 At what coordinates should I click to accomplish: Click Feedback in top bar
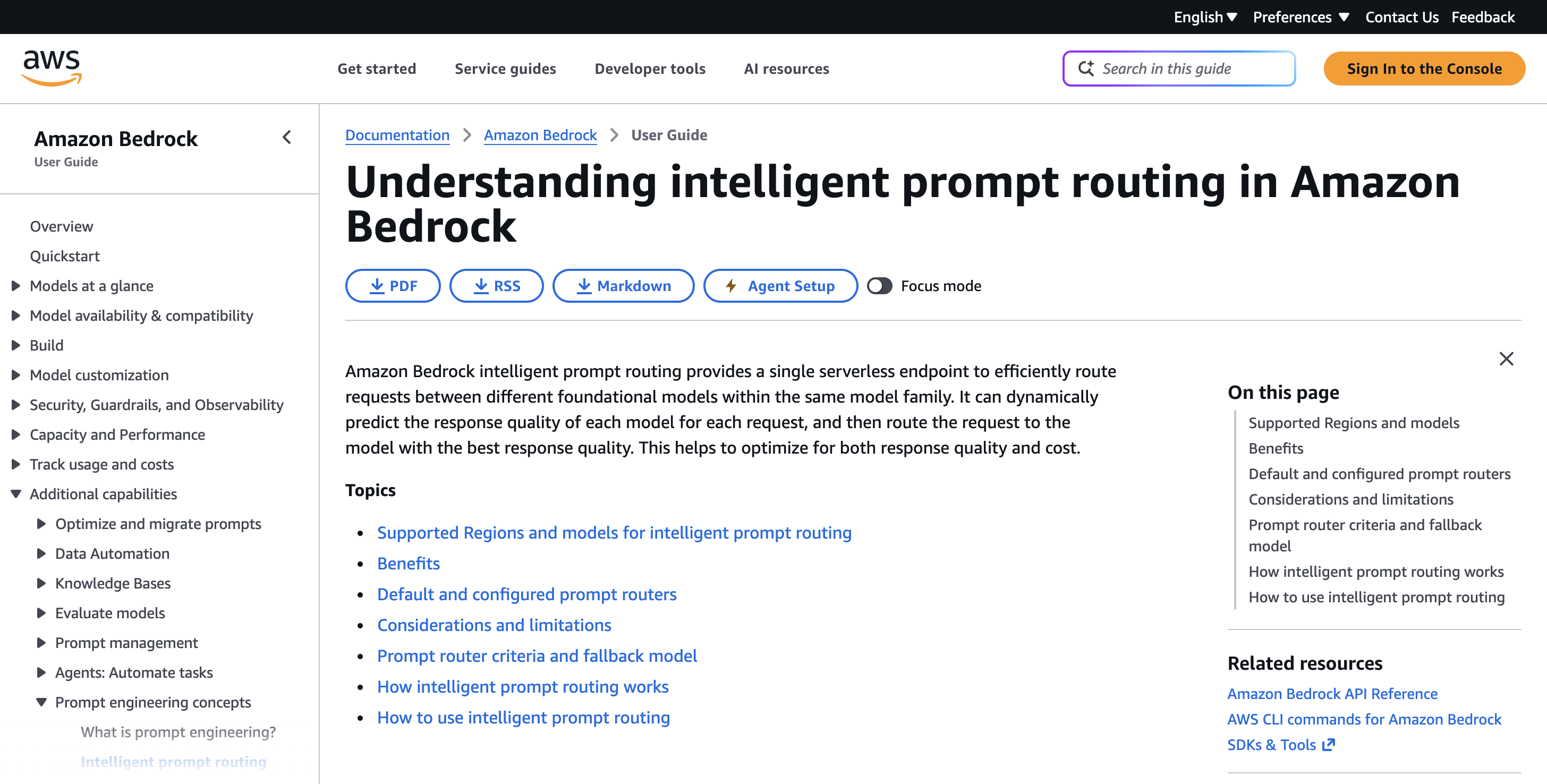click(1483, 17)
